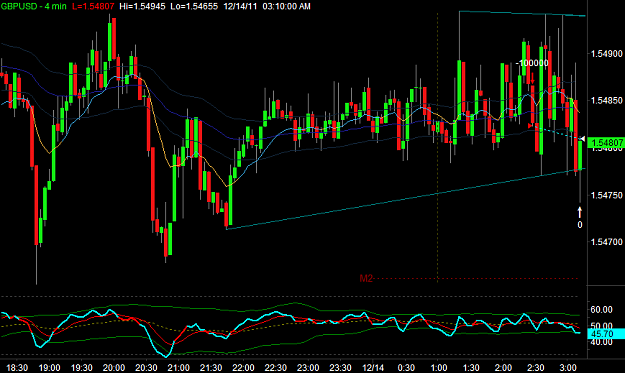Click the 20:30 time axis label
Viewport: 625px width, 373px height.
coord(146,367)
